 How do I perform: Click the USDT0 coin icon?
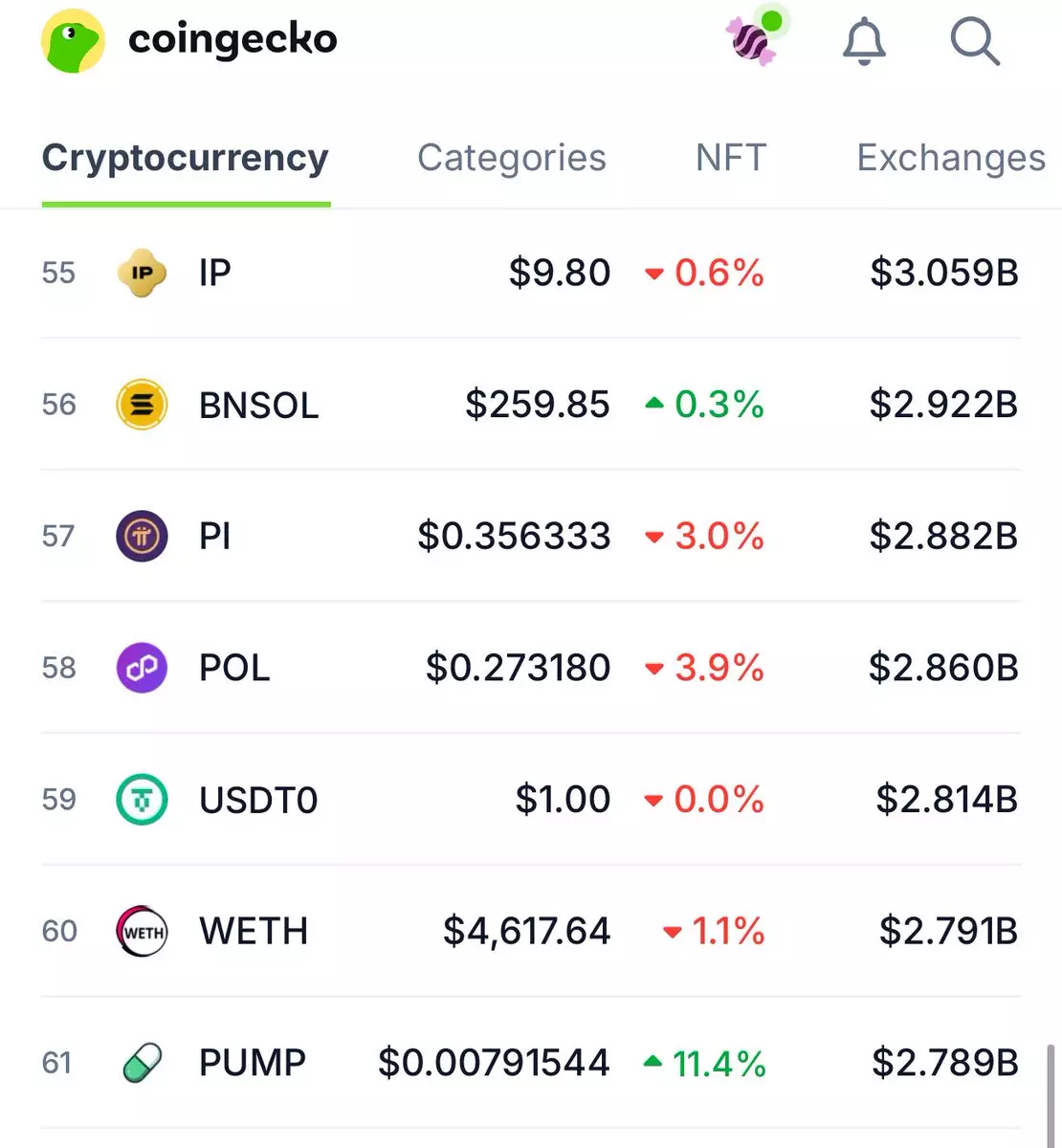(142, 800)
